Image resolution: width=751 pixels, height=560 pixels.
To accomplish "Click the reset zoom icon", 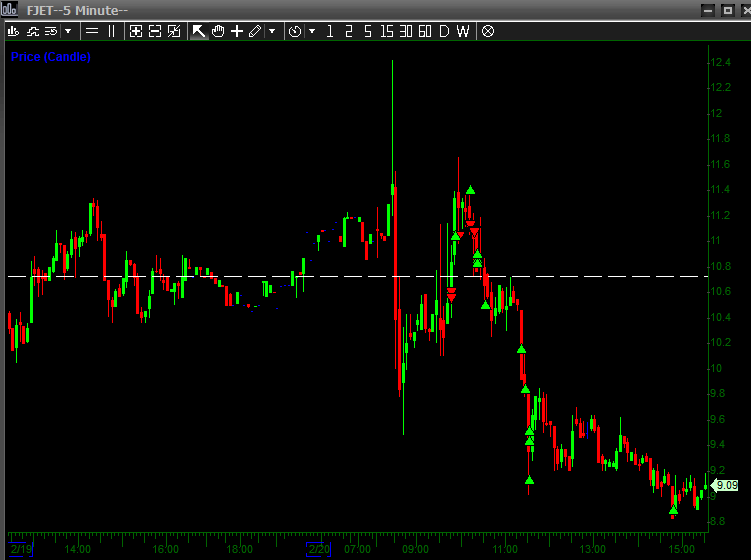I will 174,32.
